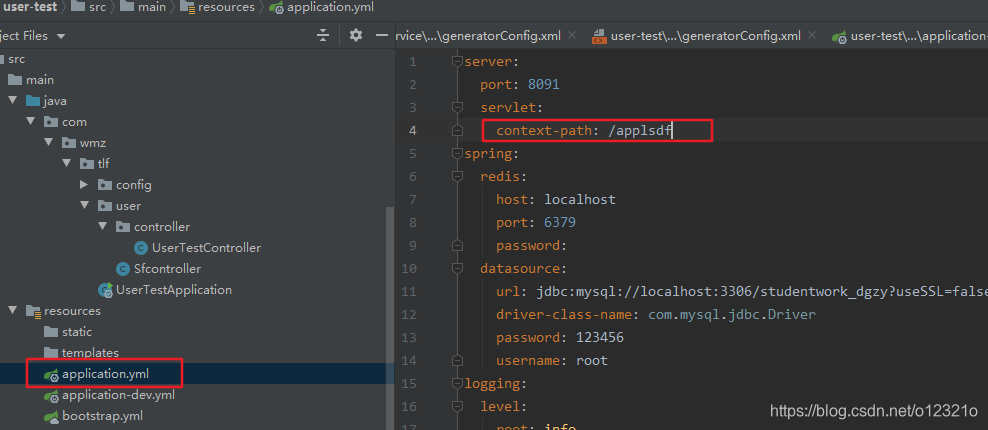Collapse the java folder
The width and height of the screenshot is (988, 430).
pyautogui.click(x=13, y=101)
